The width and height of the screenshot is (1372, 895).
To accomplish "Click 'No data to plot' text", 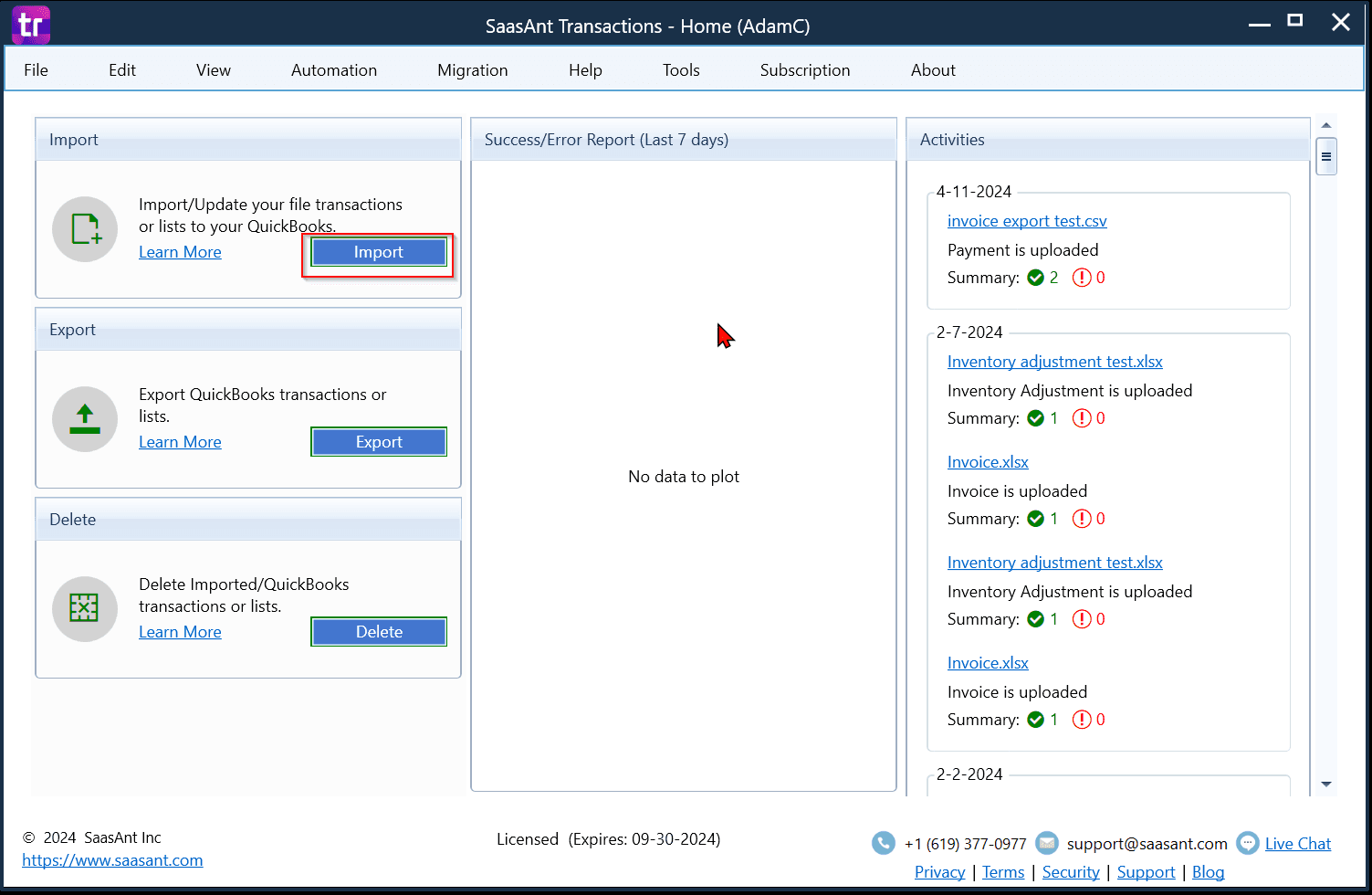I will 684,477.
